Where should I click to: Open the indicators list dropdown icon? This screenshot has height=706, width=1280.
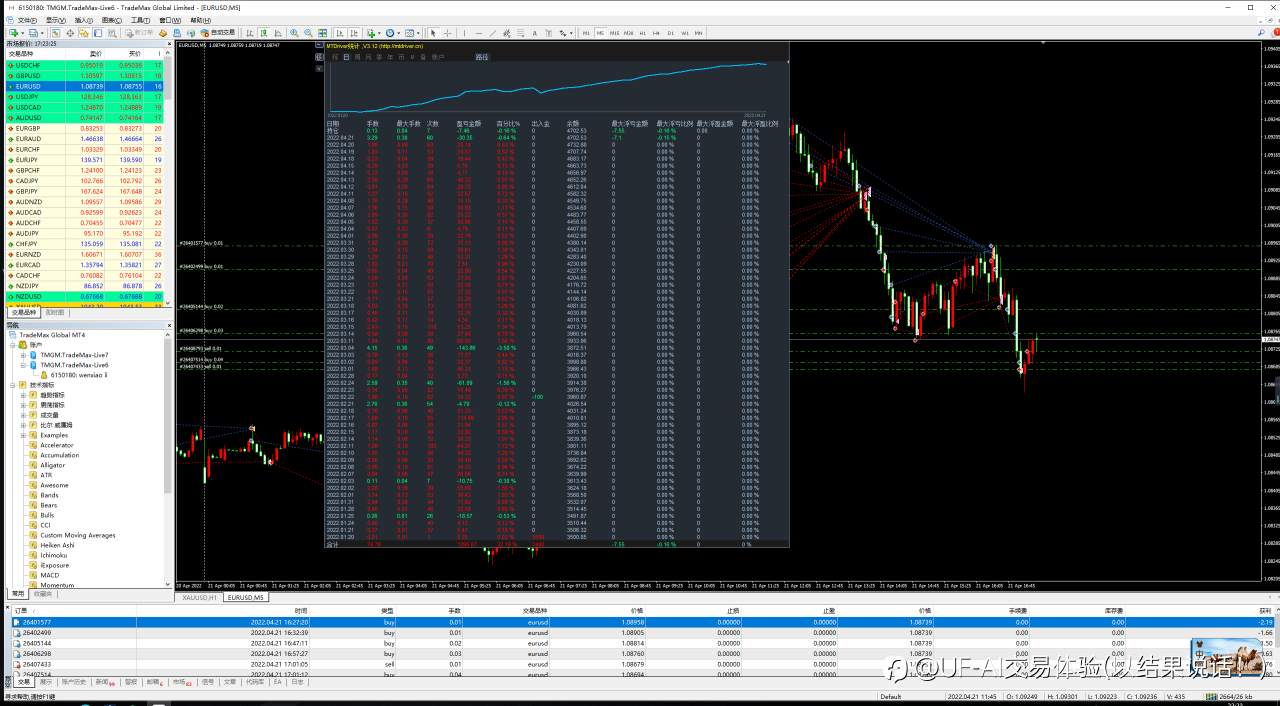(372, 33)
